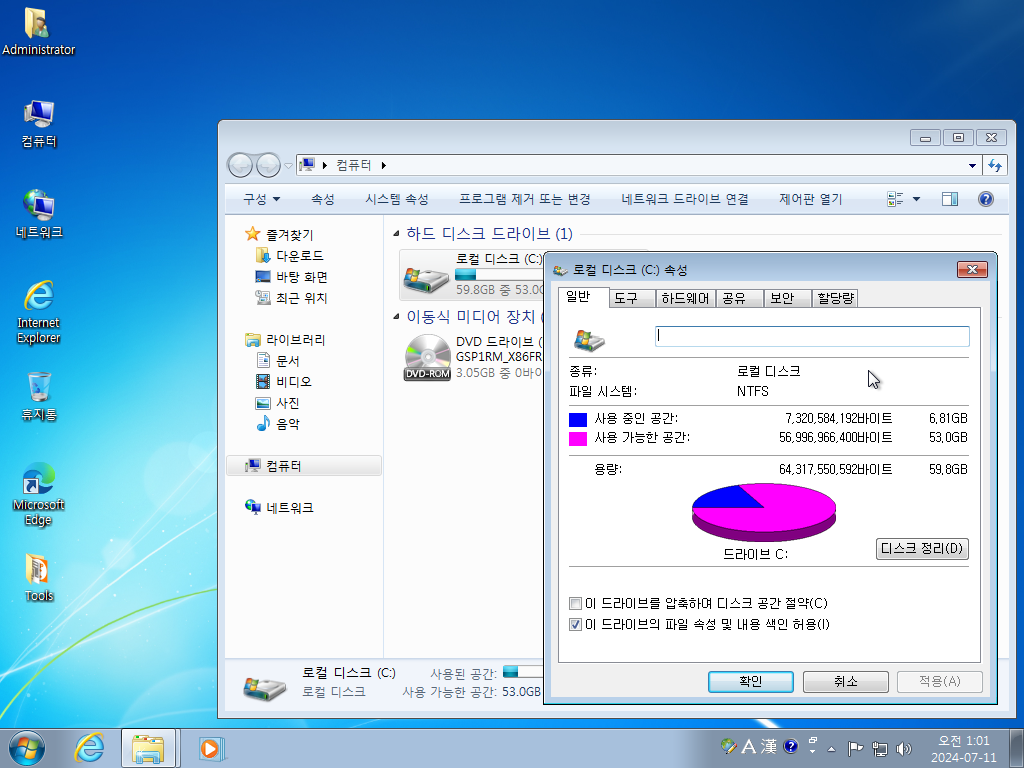Click the refresh button beside the address bar
The width and height of the screenshot is (1024, 768).
click(995, 165)
